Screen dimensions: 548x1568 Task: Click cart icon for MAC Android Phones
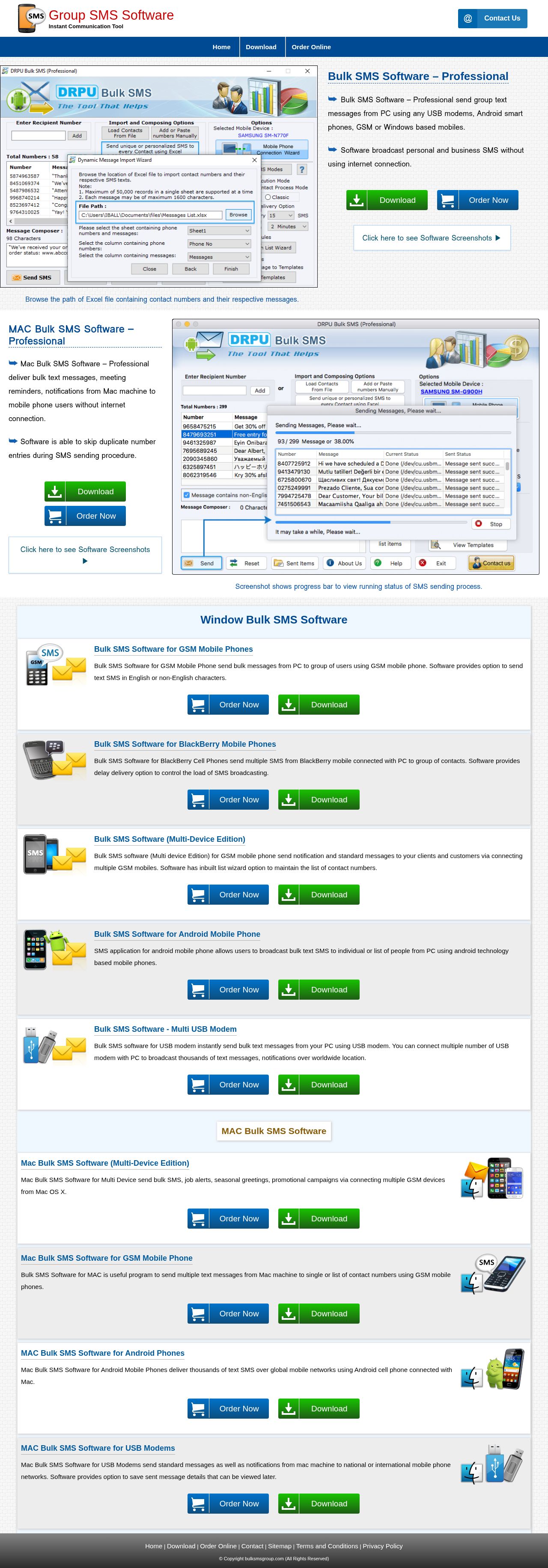198,1408
